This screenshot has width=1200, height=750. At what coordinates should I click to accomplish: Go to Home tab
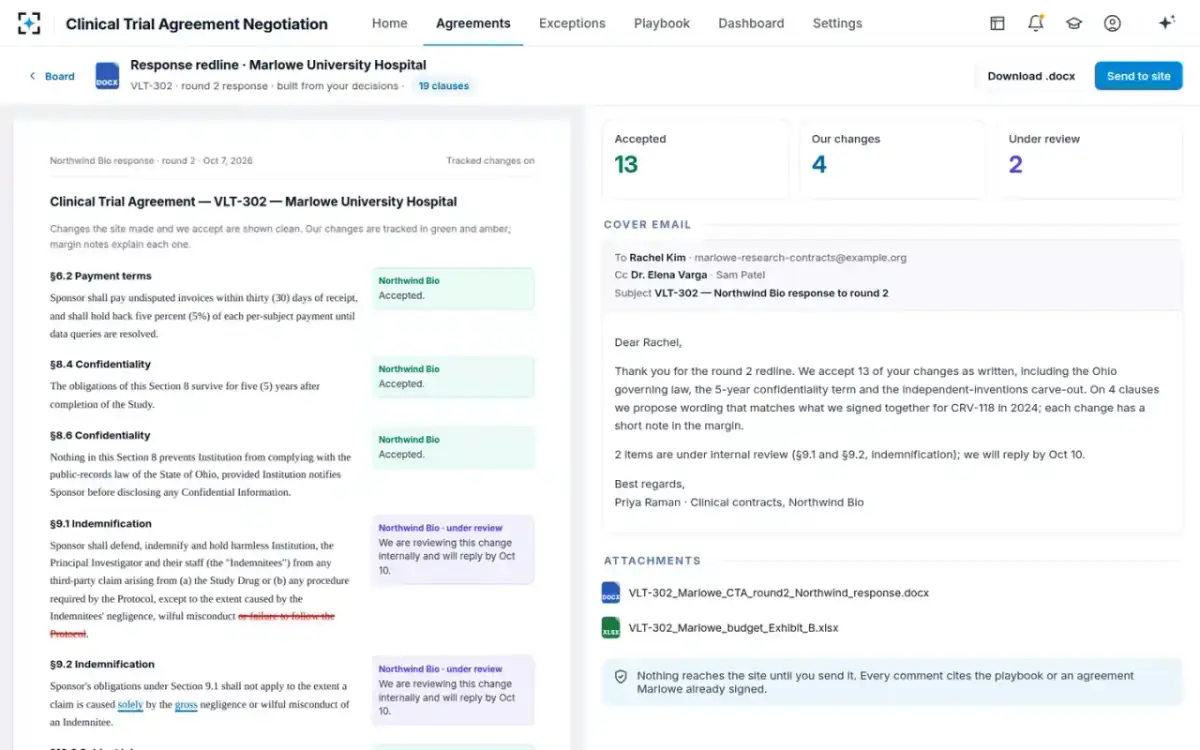[x=389, y=23]
